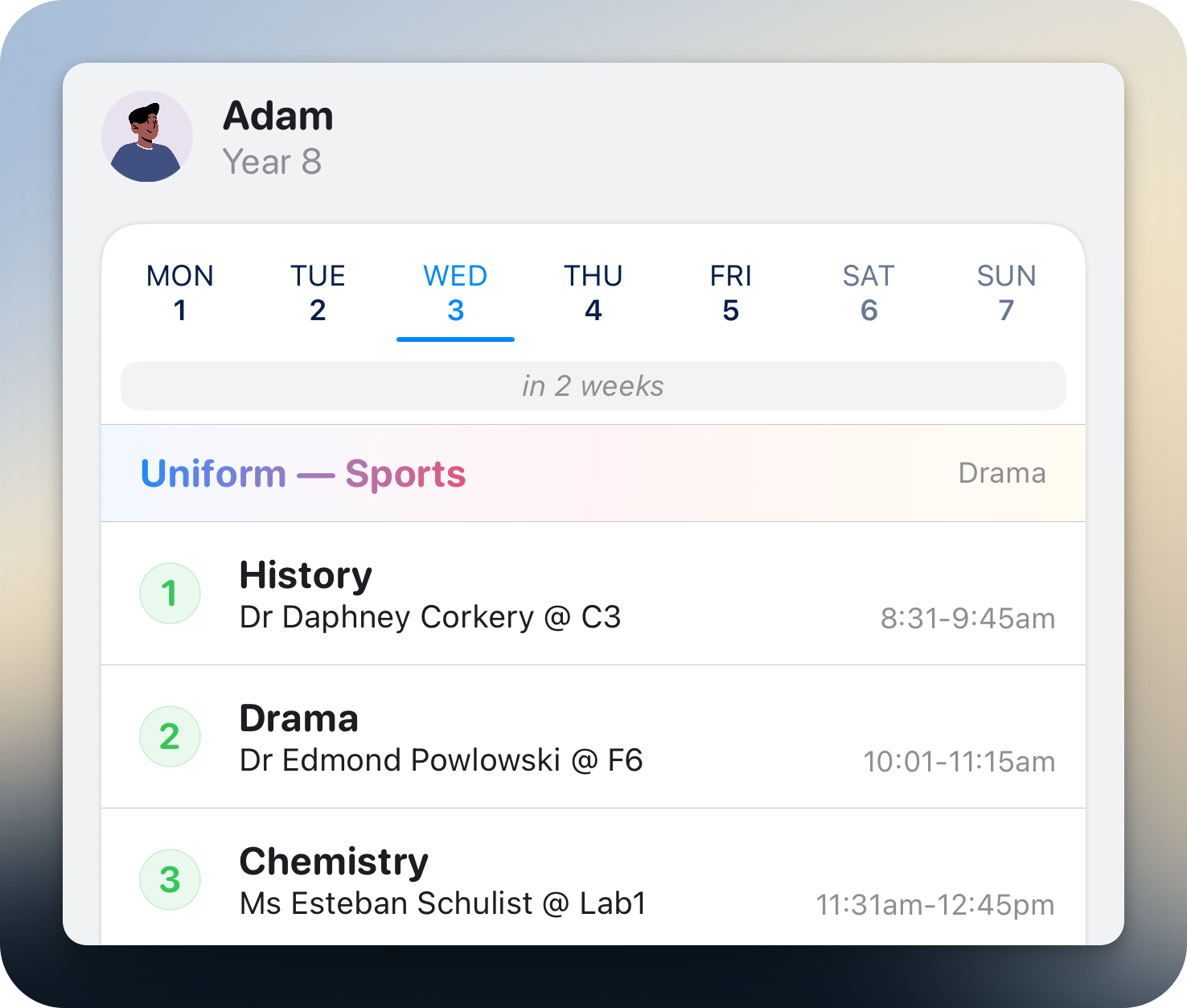
Task: Select the Saturday 6 tab
Action: click(x=869, y=293)
